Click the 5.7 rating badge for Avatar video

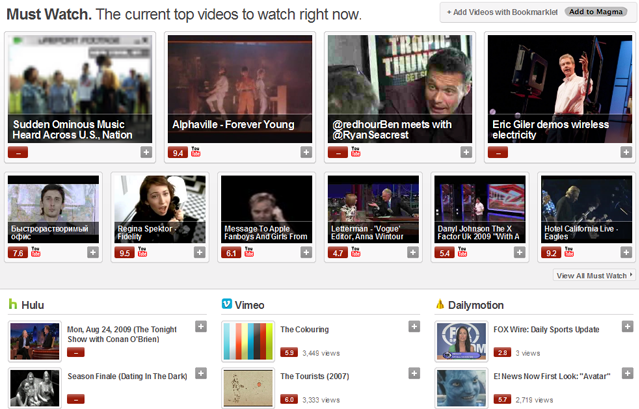502,399
